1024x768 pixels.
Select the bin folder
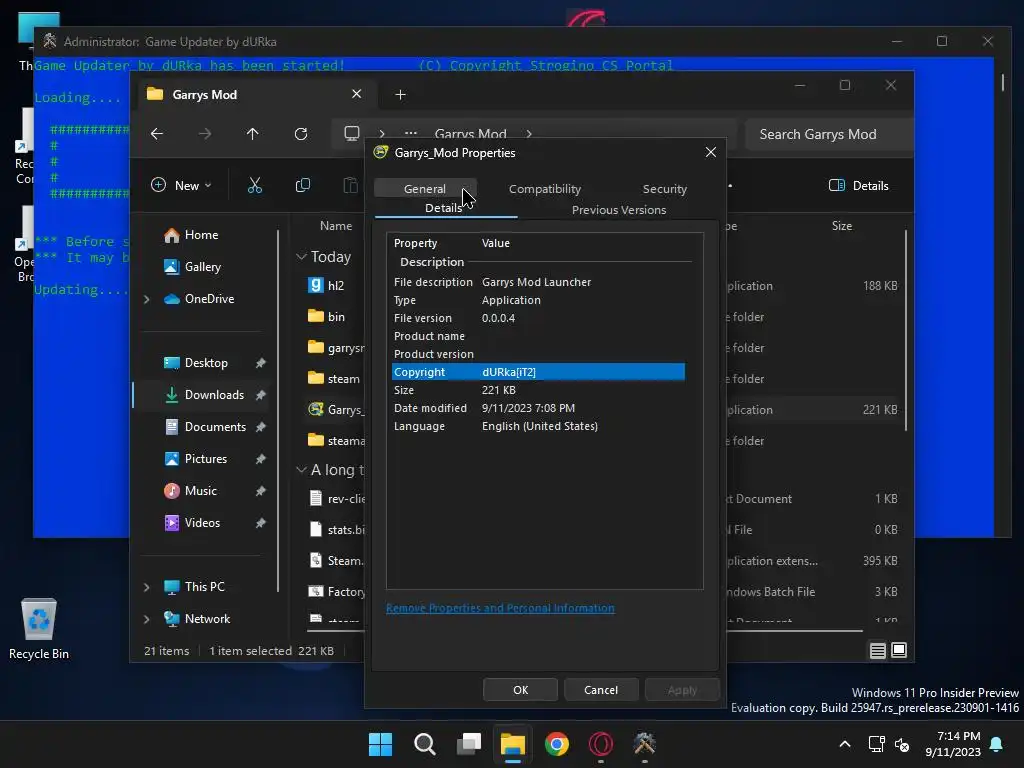[327, 317]
